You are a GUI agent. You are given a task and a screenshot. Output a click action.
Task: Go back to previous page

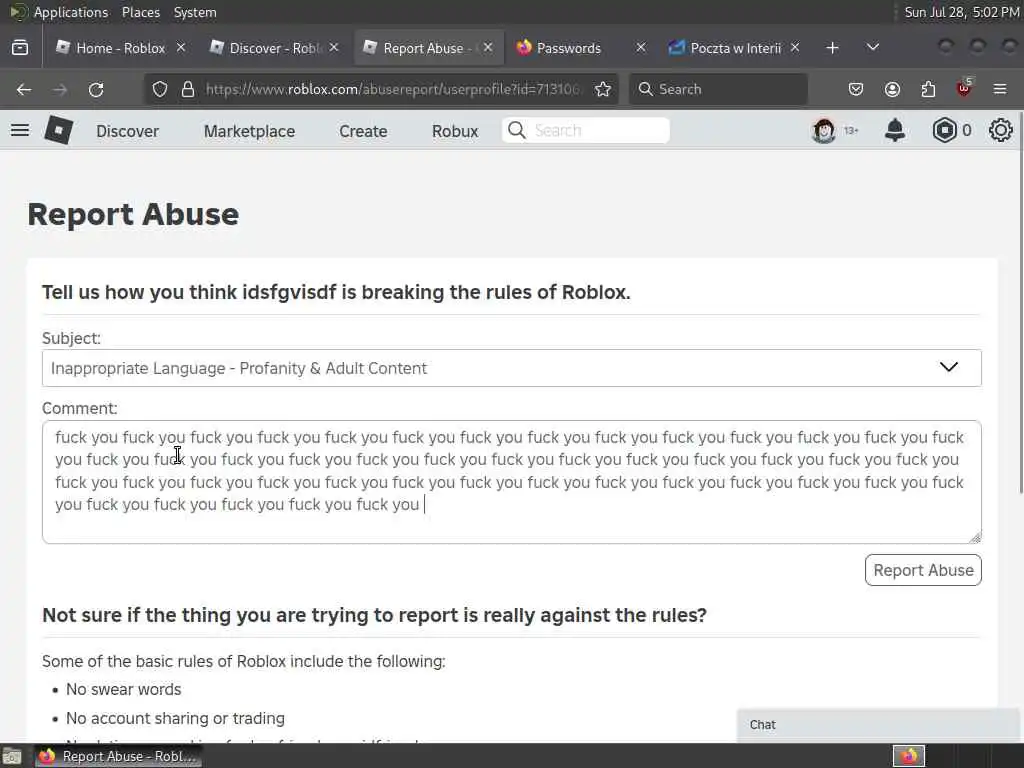[x=24, y=89]
